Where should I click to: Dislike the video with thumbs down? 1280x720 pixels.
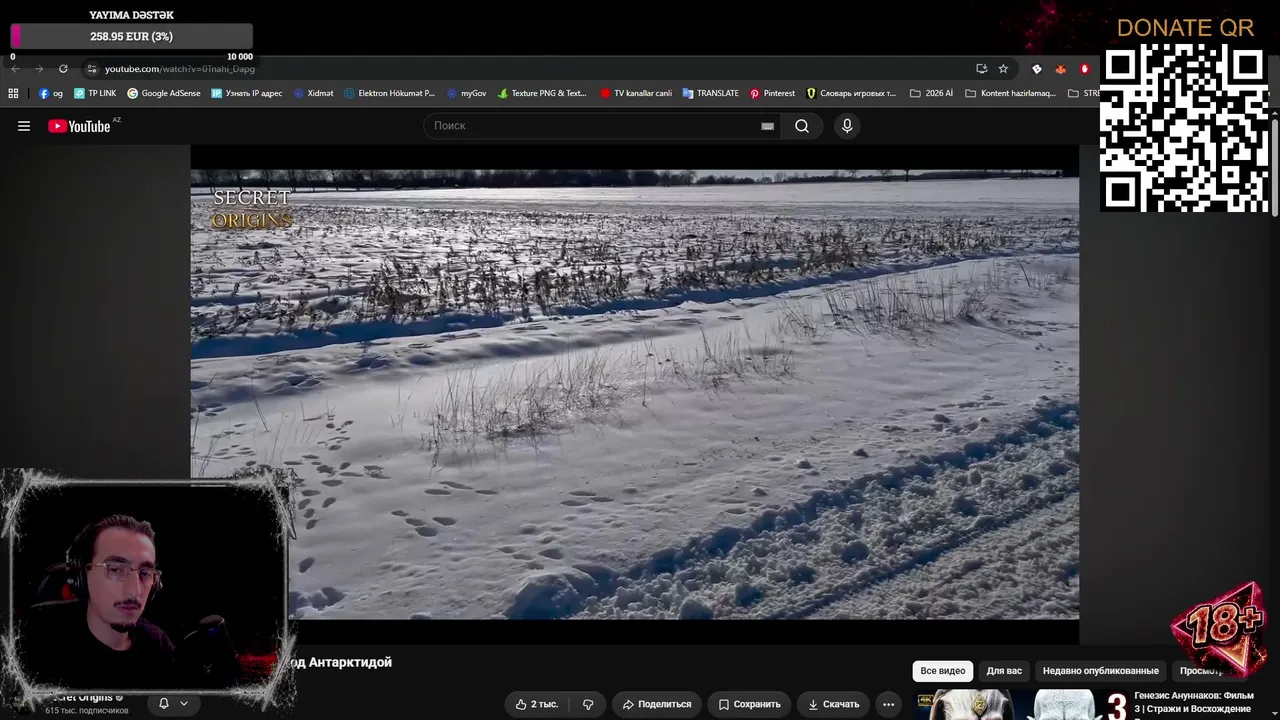(588, 704)
